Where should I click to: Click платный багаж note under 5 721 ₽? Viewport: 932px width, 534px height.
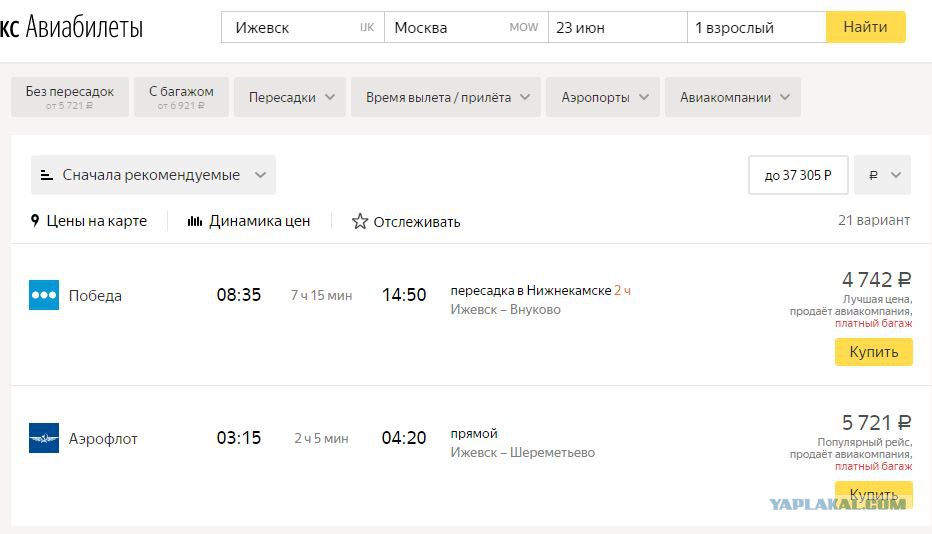pos(874,467)
